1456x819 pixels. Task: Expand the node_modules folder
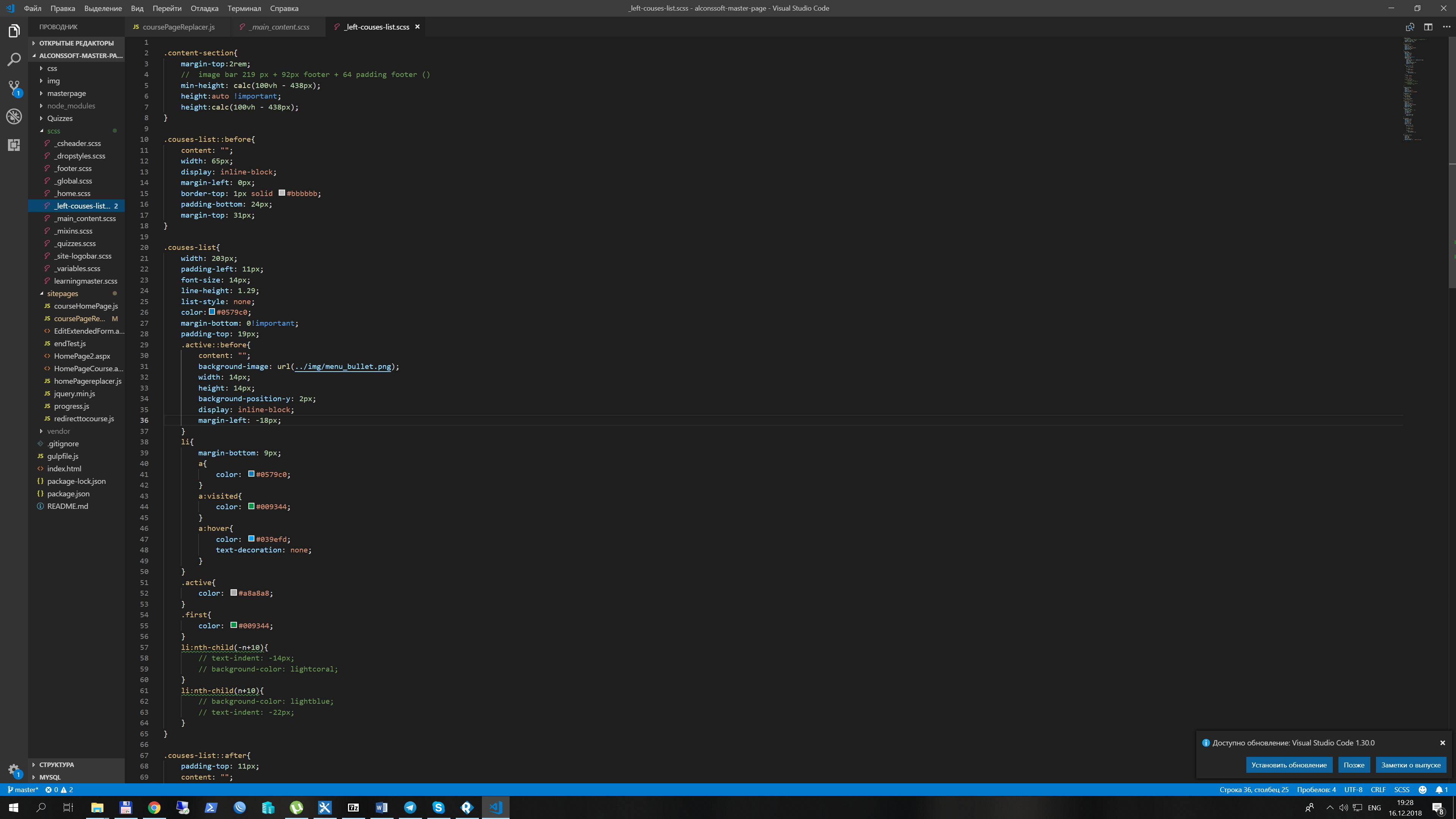71,106
